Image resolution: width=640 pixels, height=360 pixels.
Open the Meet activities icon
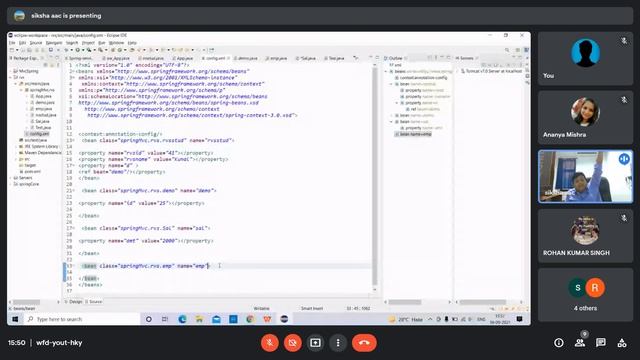coord(622,343)
